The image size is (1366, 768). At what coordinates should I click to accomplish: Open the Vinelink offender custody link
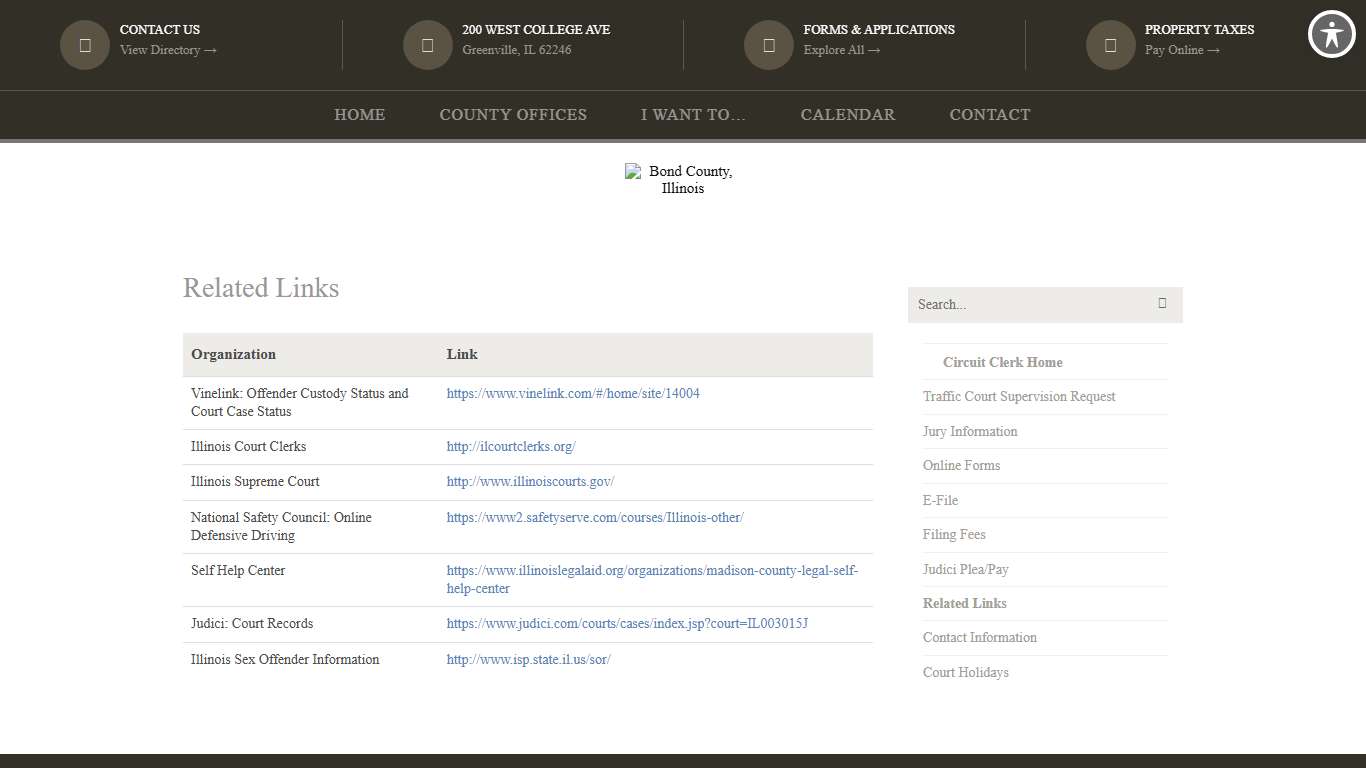tap(572, 393)
